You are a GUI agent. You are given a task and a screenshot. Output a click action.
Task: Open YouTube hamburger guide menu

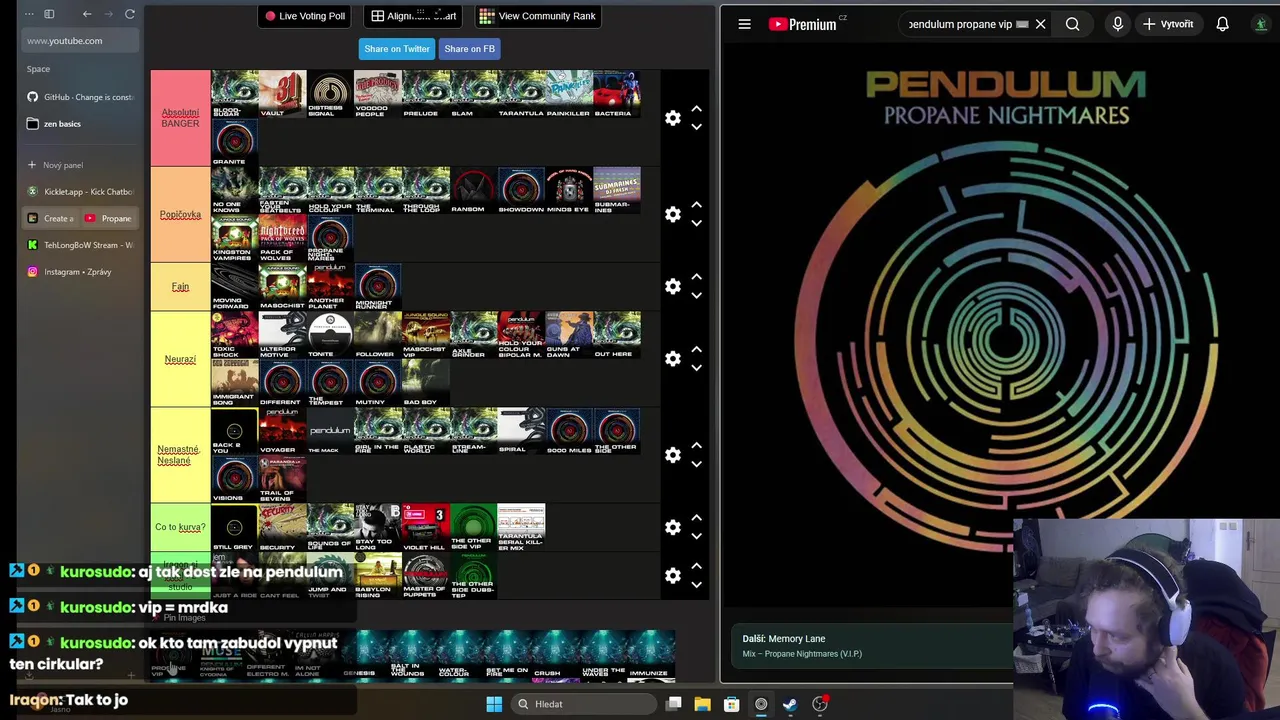(x=744, y=24)
